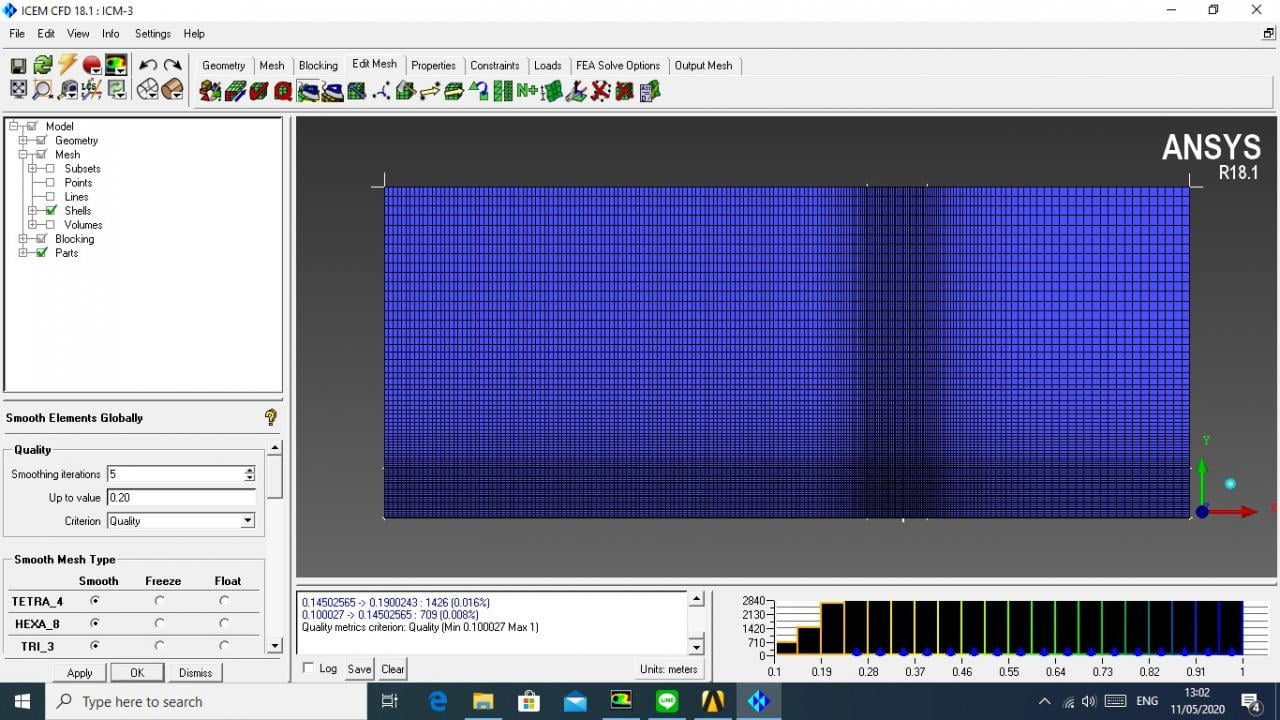Enable the Points checkbox in Mesh tree
The height and width of the screenshot is (720, 1280).
pyautogui.click(x=51, y=183)
